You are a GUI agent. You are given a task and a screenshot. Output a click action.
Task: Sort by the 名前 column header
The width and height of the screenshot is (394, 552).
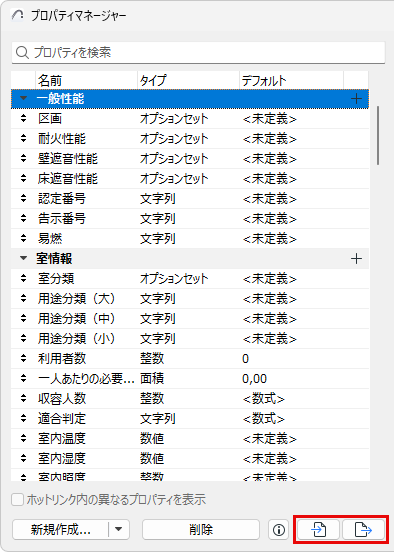pos(86,80)
